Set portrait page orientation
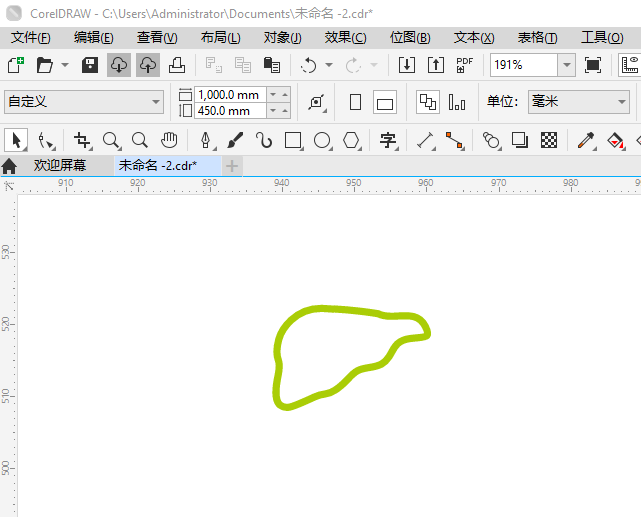 [x=355, y=102]
